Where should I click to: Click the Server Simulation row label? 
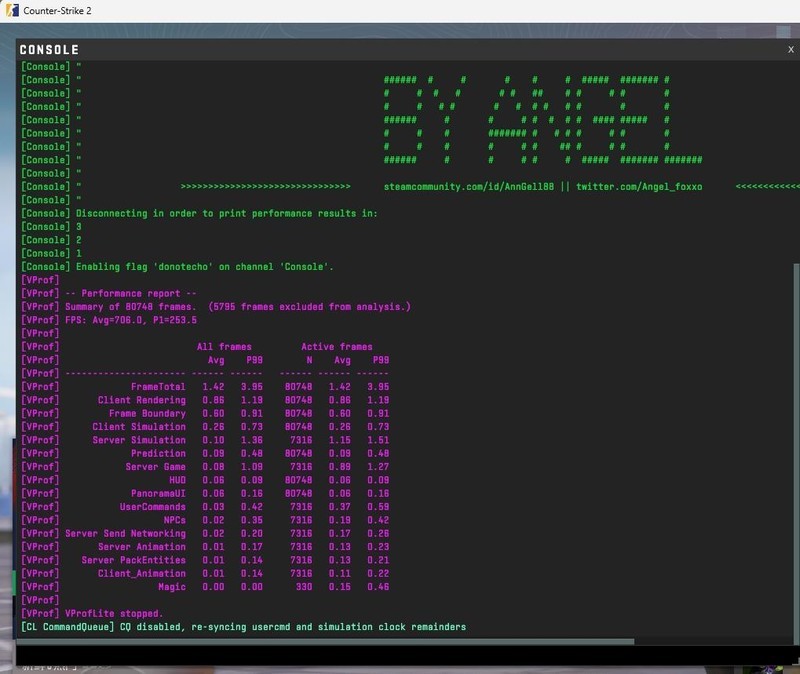(x=139, y=440)
